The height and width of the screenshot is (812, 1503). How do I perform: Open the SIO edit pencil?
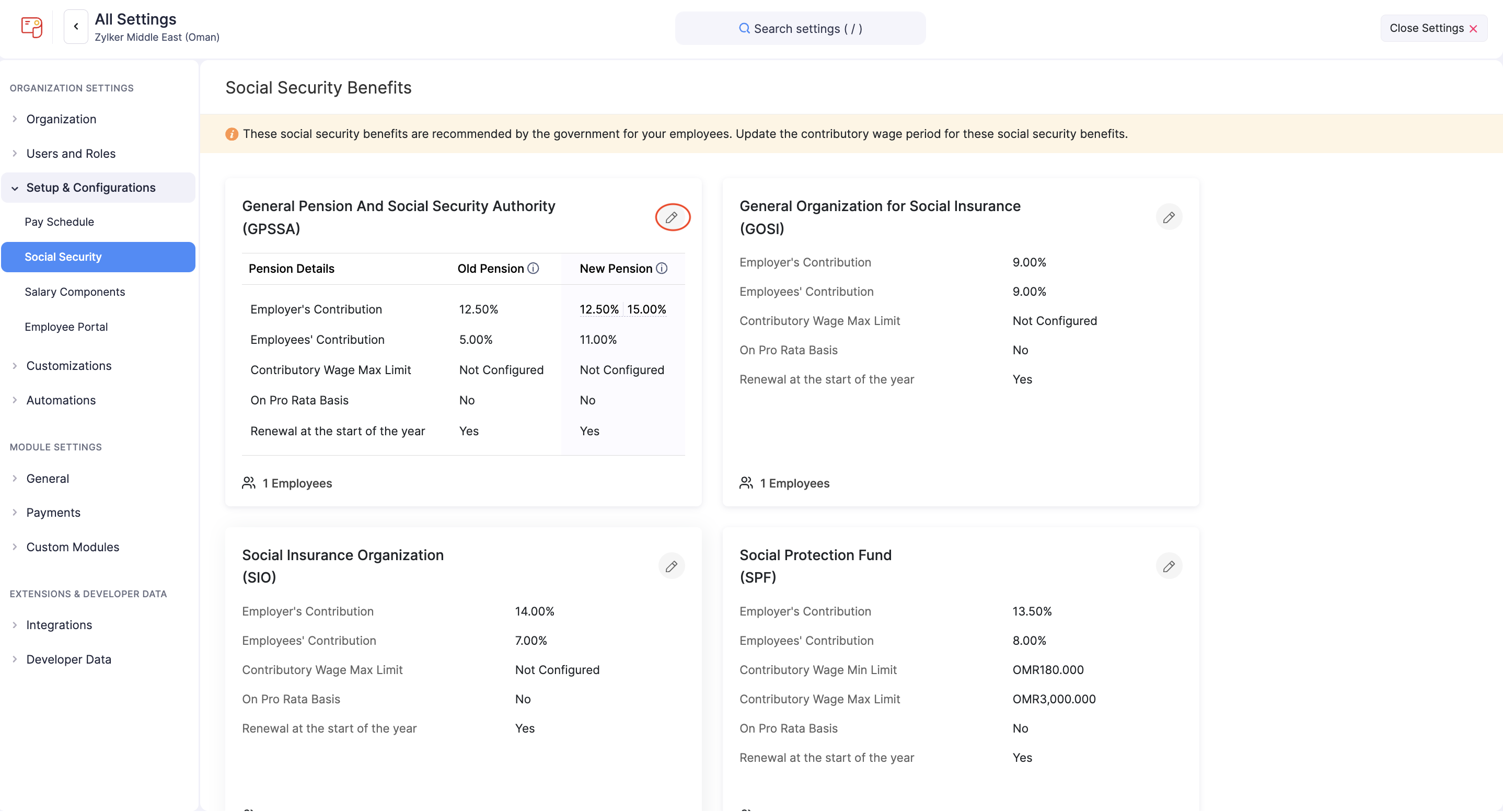pos(672,566)
